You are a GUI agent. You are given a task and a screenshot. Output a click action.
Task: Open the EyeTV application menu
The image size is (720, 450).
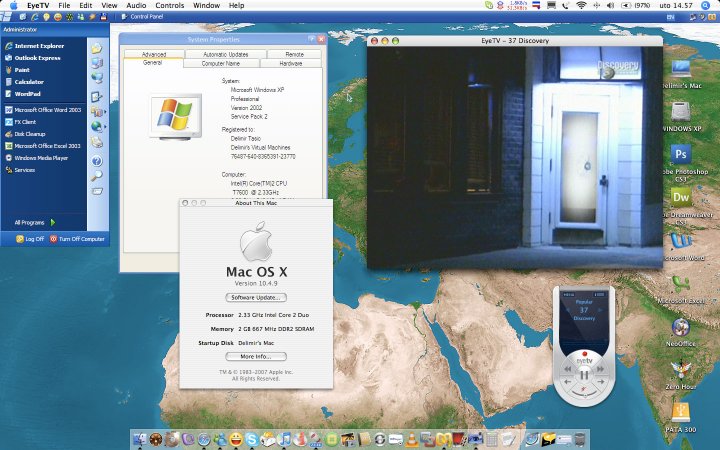click(x=38, y=6)
